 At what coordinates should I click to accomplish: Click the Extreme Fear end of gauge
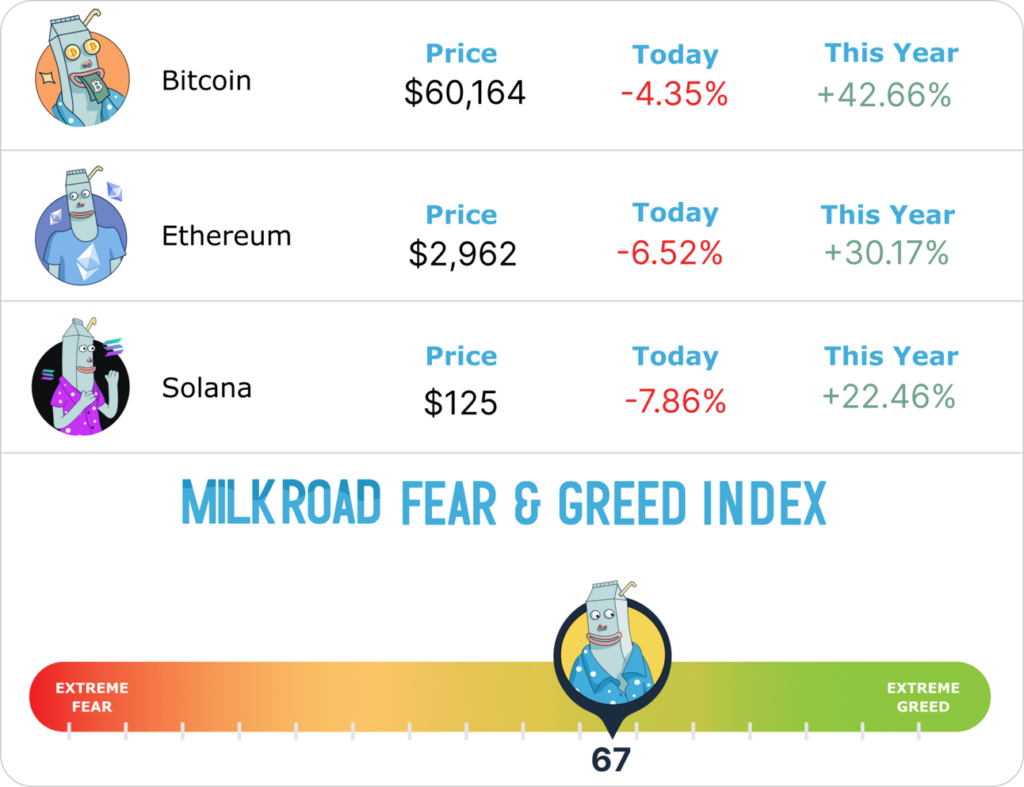(91, 697)
